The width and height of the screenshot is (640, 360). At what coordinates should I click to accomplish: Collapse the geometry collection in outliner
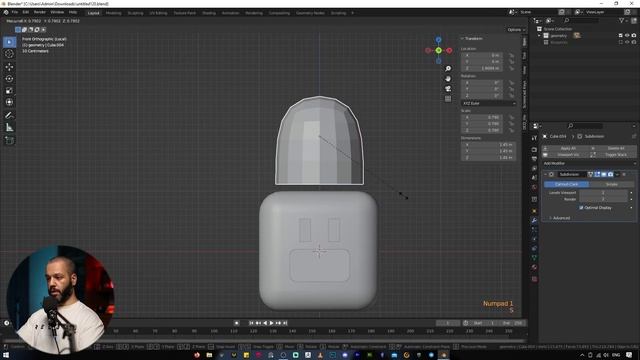point(539,36)
